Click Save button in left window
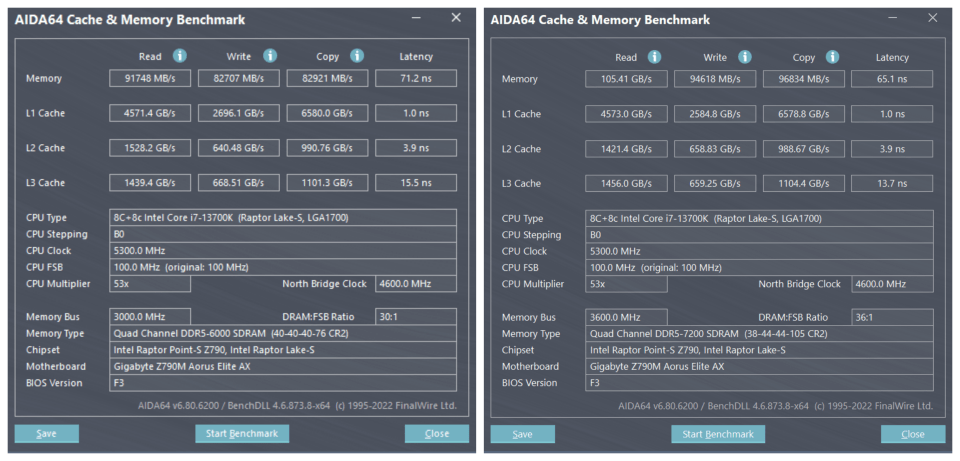 click(47, 433)
